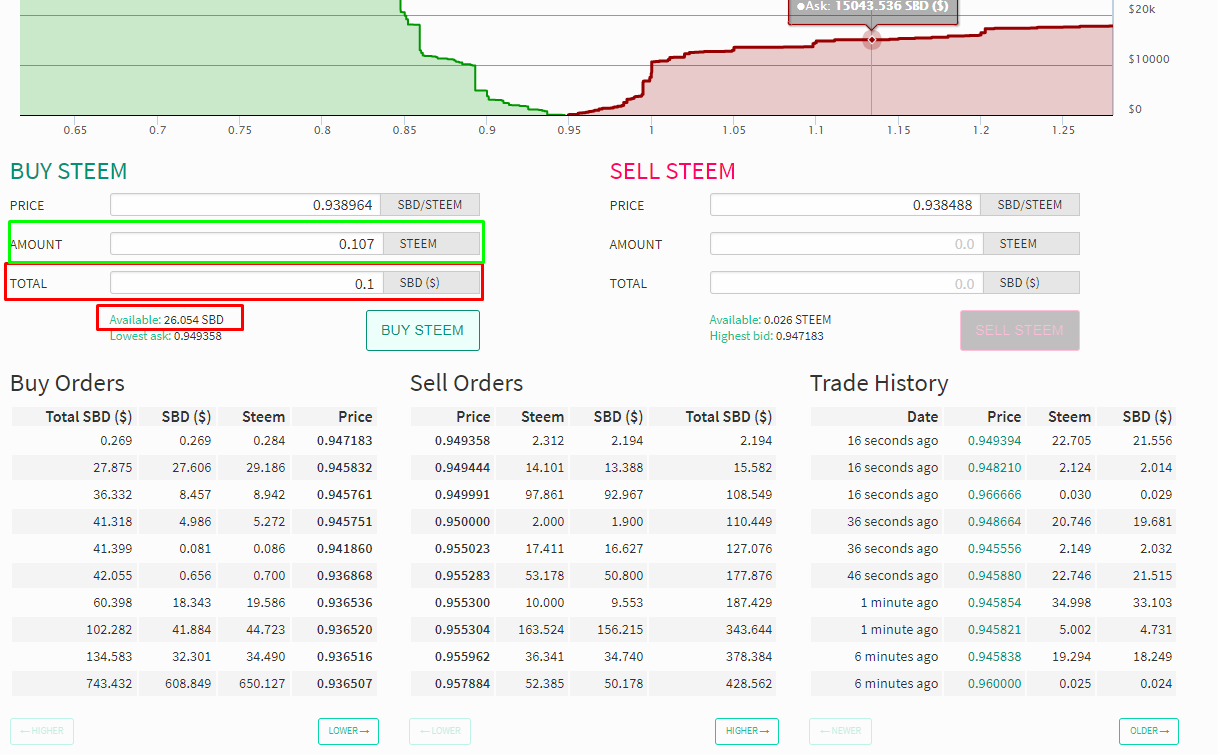
Task: Click Lowest ask 0.949358 link
Action: (165, 336)
